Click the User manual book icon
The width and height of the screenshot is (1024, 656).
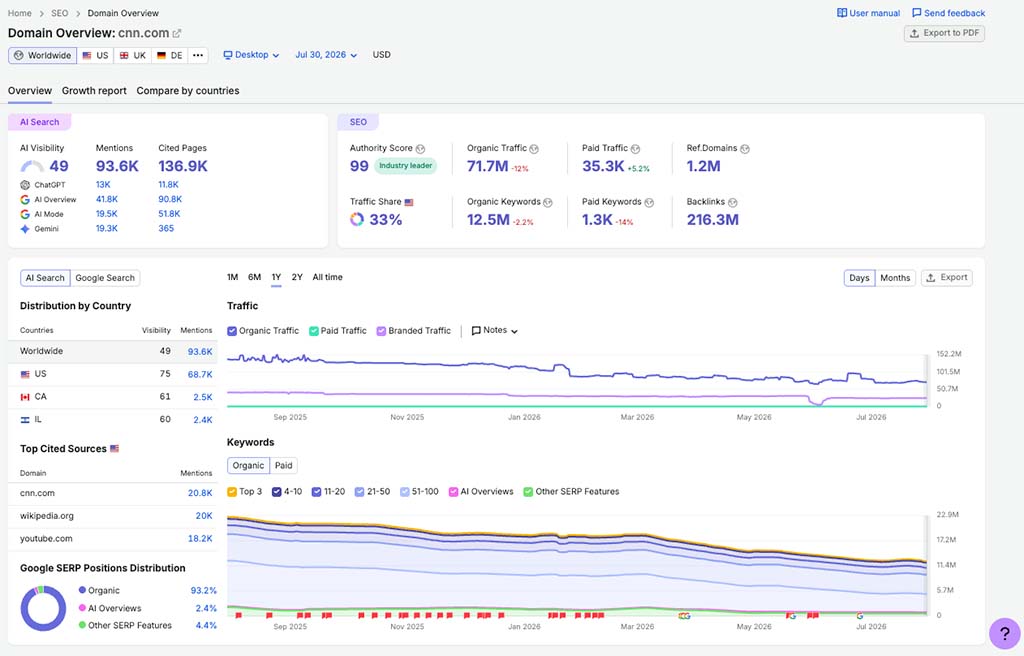(x=842, y=12)
